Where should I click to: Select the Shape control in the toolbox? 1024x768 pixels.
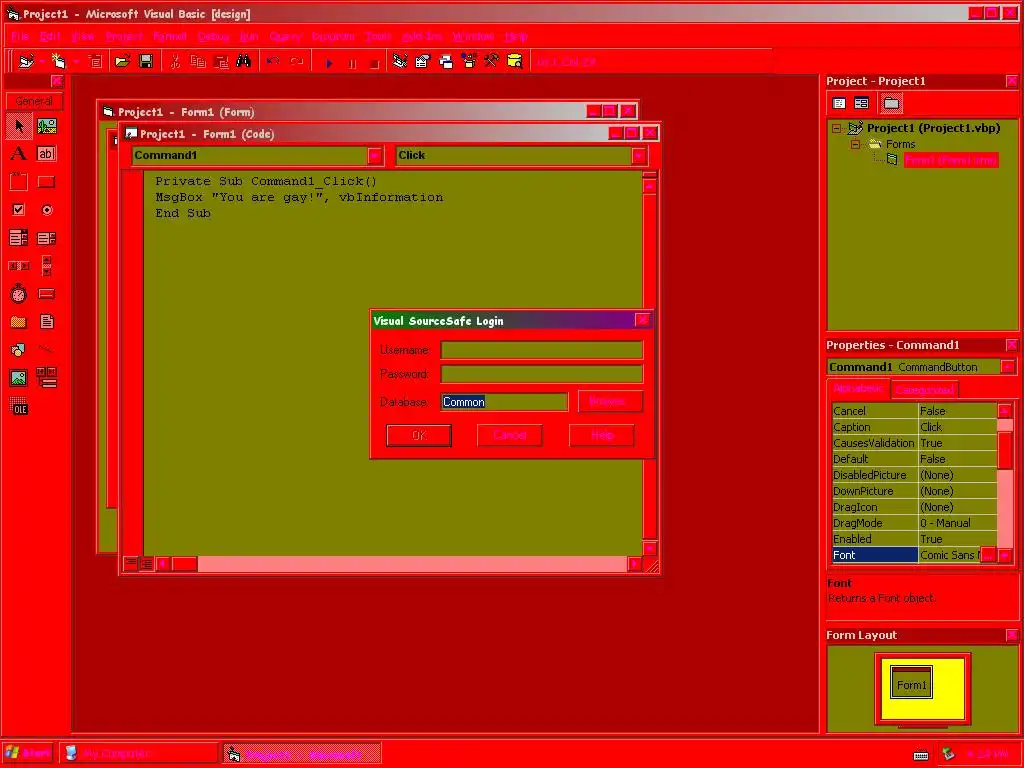click(19, 349)
